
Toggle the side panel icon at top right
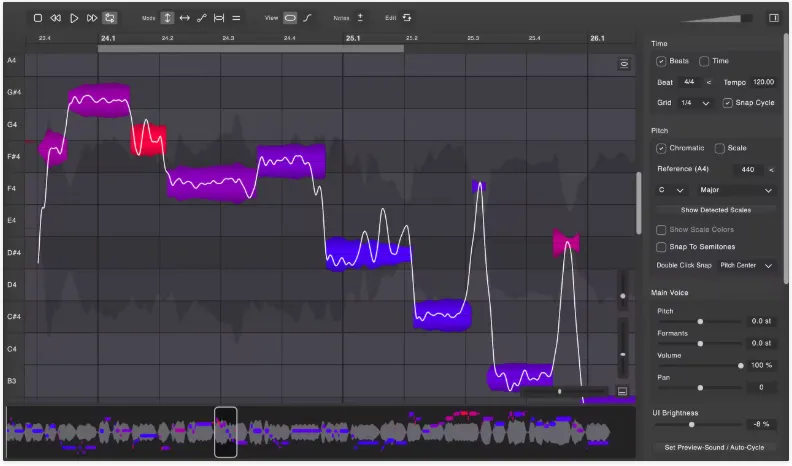773,18
